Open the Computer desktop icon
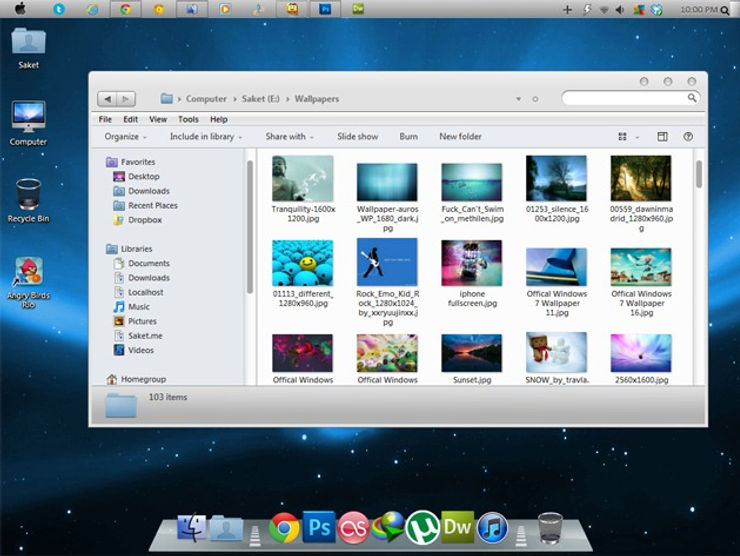The width and height of the screenshot is (740, 556). tap(28, 124)
